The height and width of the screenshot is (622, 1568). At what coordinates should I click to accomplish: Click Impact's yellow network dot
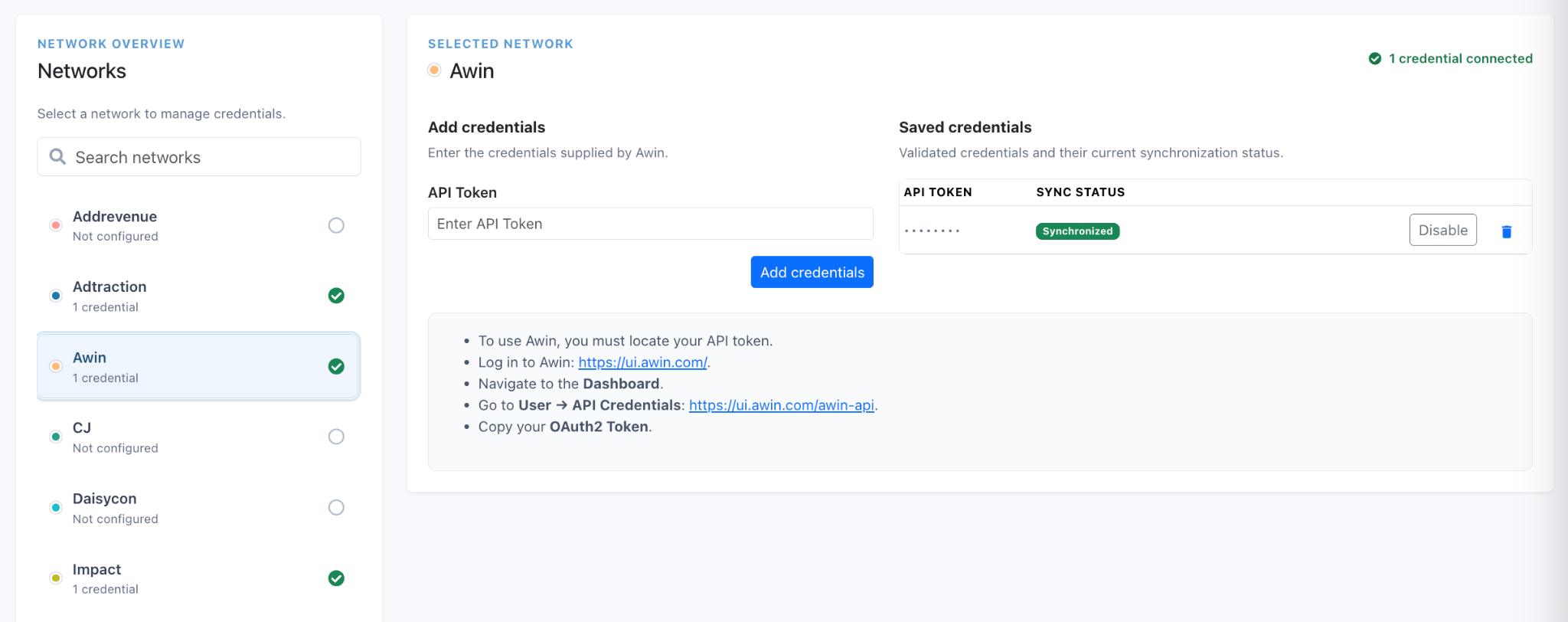(56, 578)
